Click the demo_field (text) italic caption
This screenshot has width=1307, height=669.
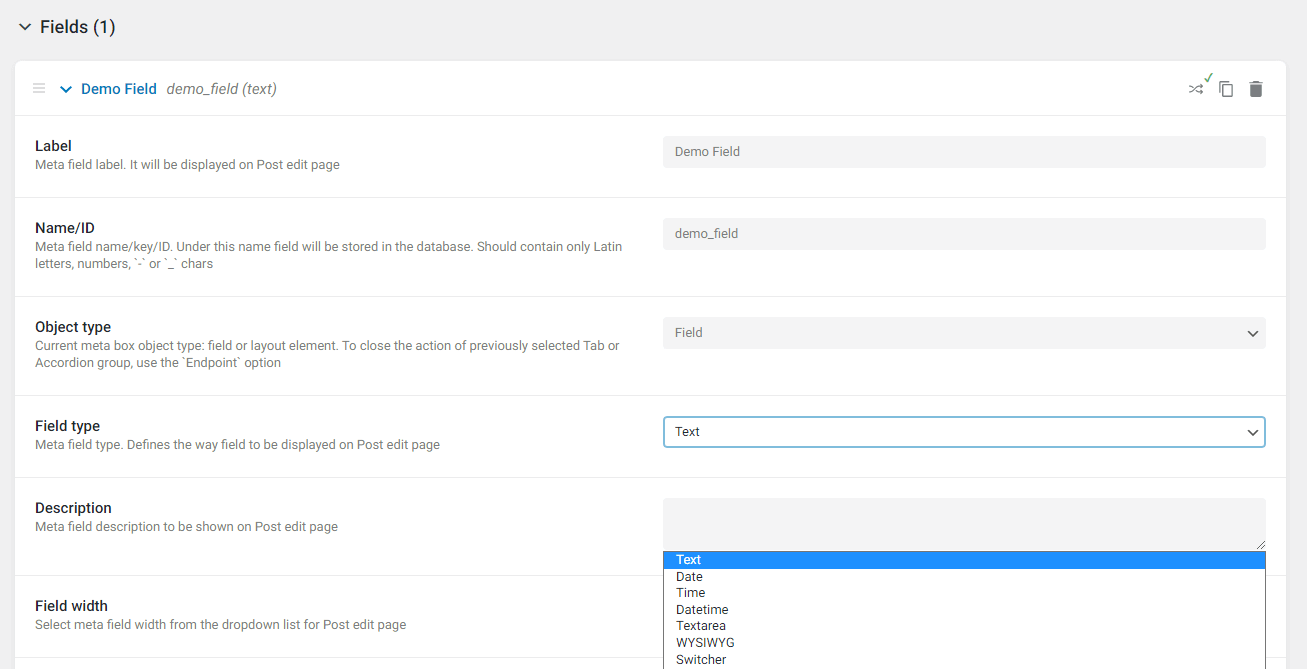point(221,89)
